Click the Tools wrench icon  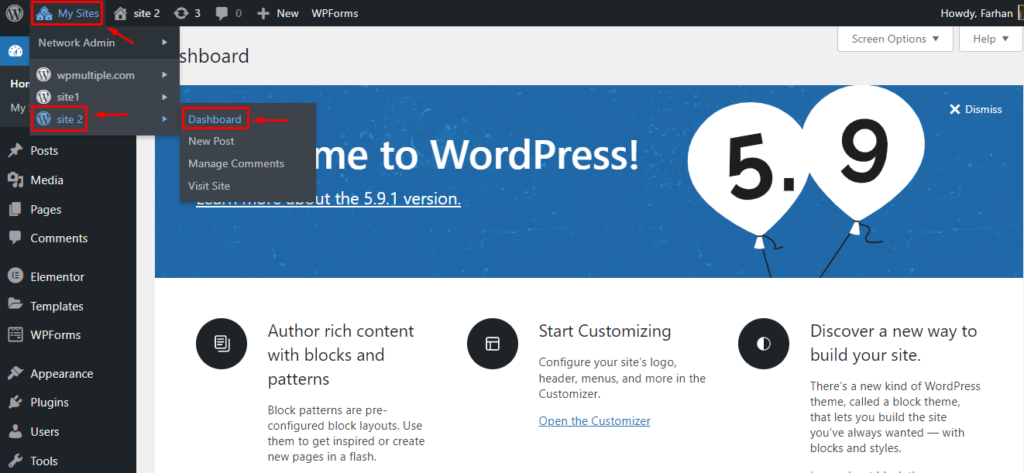coord(15,461)
